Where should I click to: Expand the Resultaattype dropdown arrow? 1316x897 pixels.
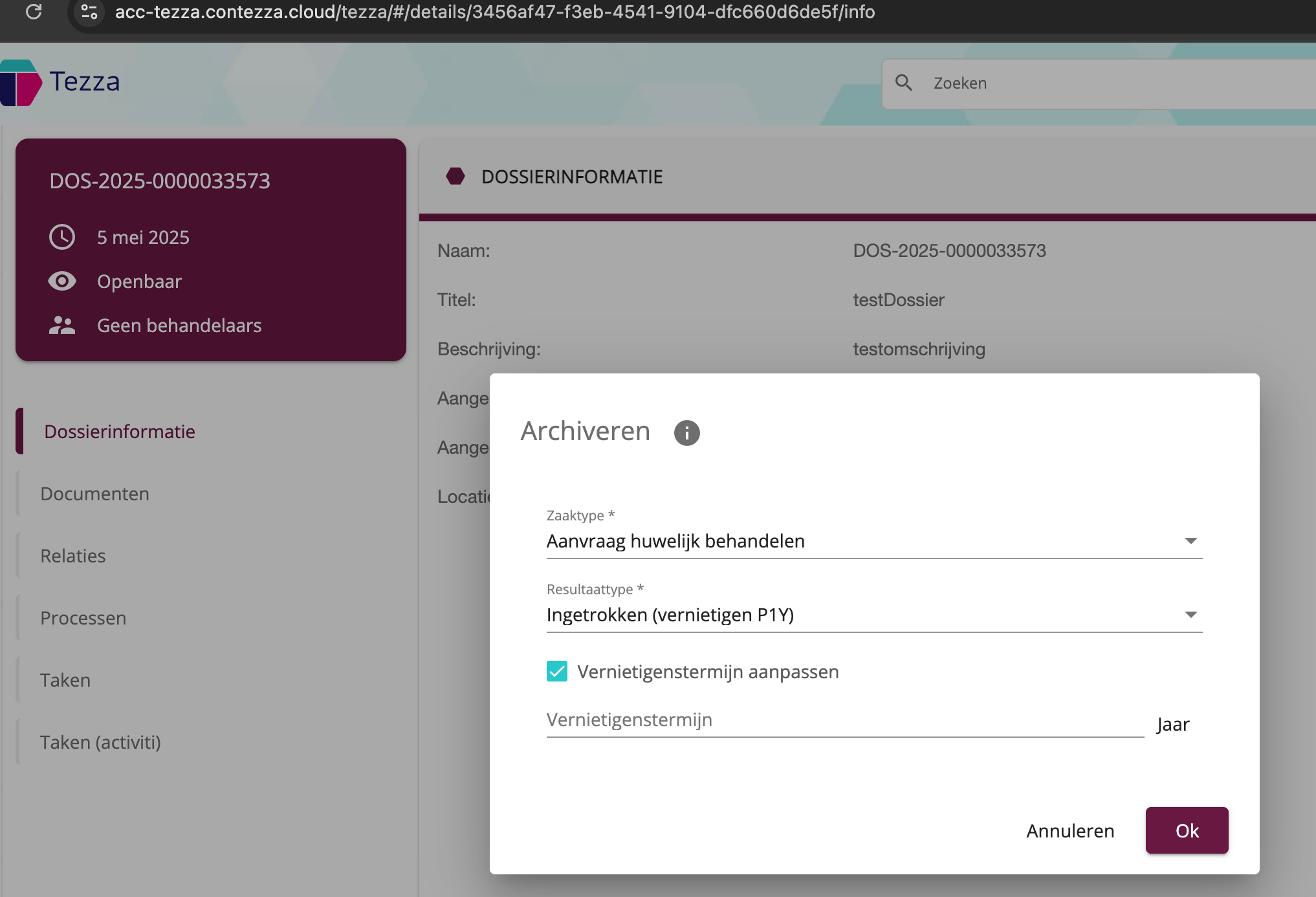click(x=1190, y=615)
